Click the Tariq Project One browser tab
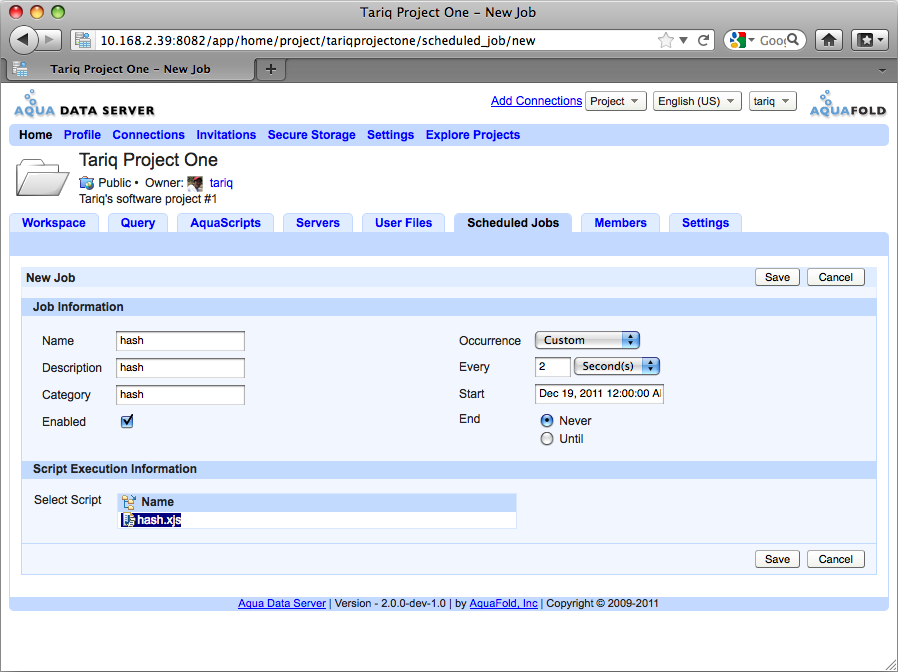This screenshot has height=672, width=898. point(130,69)
